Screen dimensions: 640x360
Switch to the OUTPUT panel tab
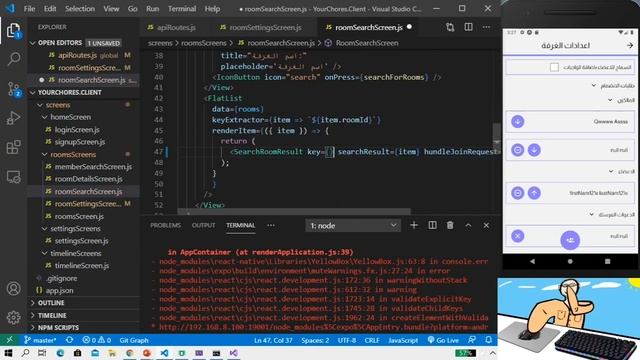tap(203, 225)
